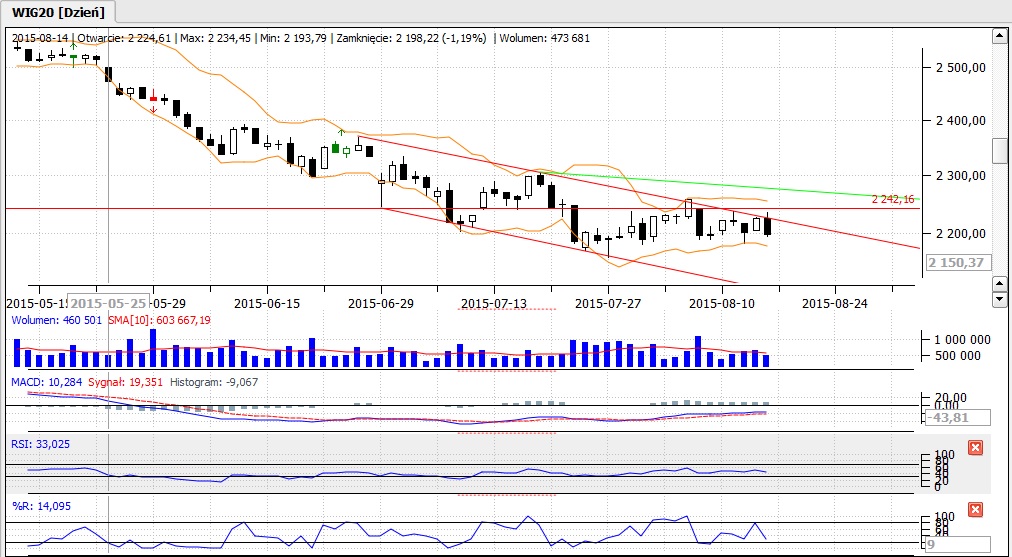Click the price-axis scrollbar top arrow
The height and width of the screenshot is (557, 1012).
point(1000,37)
